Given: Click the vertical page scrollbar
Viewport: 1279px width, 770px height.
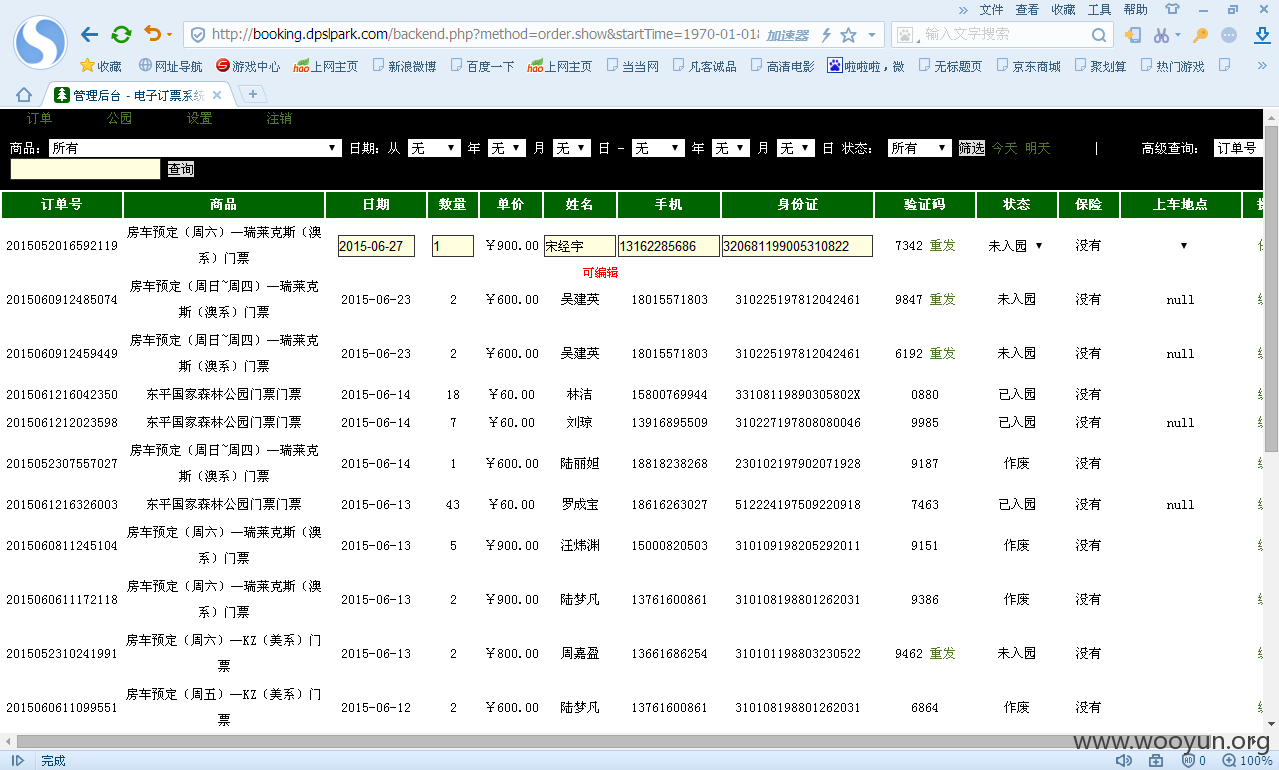Looking at the screenshot, I should pyautogui.click(x=1271, y=289).
